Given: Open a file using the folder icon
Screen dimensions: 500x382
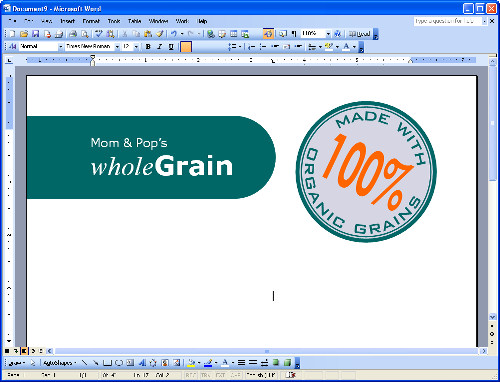Looking at the screenshot, I should [x=24, y=34].
